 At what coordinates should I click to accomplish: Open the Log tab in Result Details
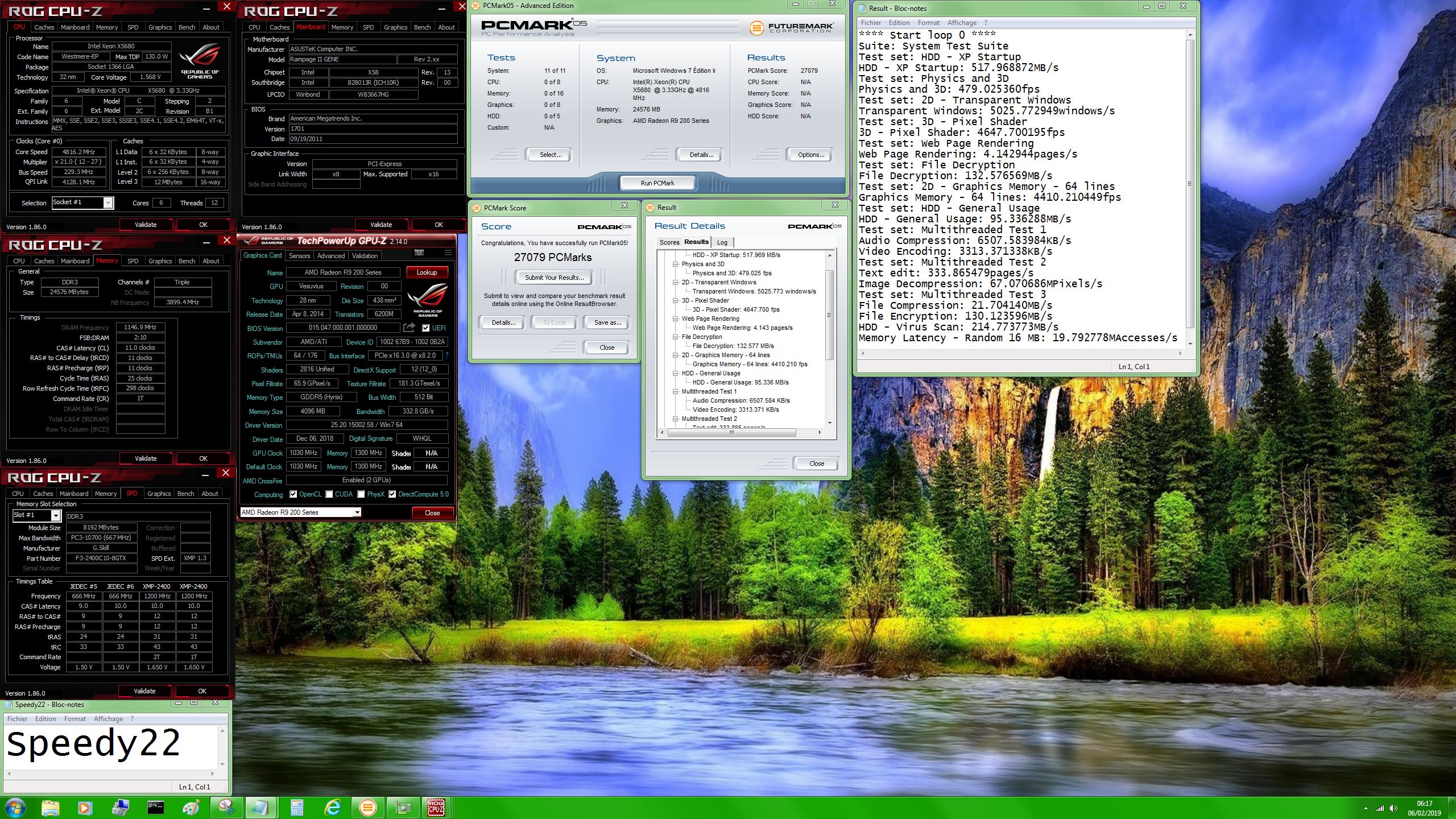click(722, 242)
